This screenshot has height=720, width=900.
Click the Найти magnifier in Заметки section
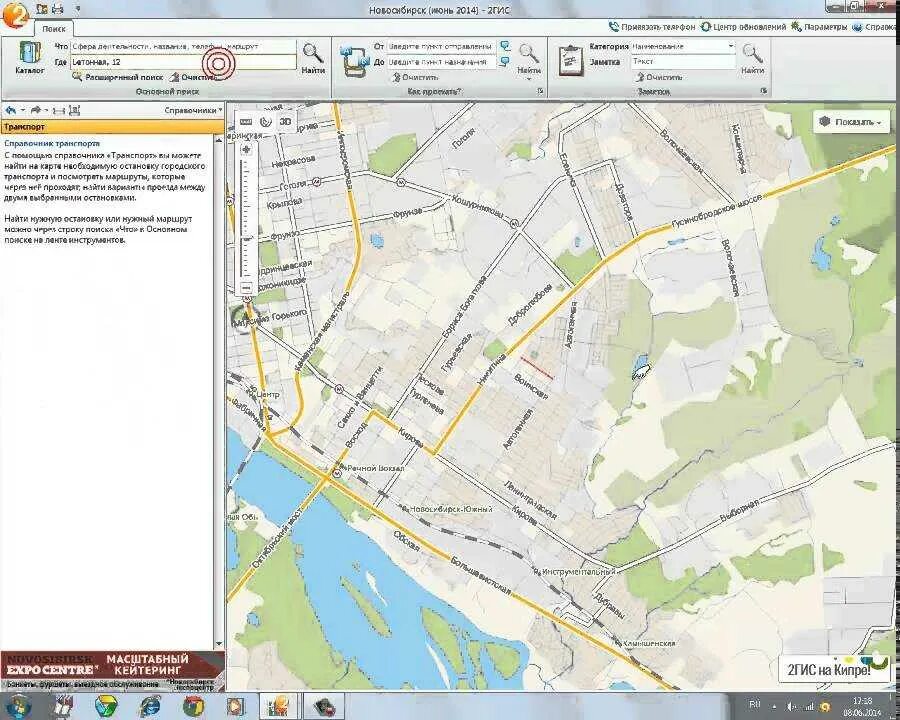point(752,59)
